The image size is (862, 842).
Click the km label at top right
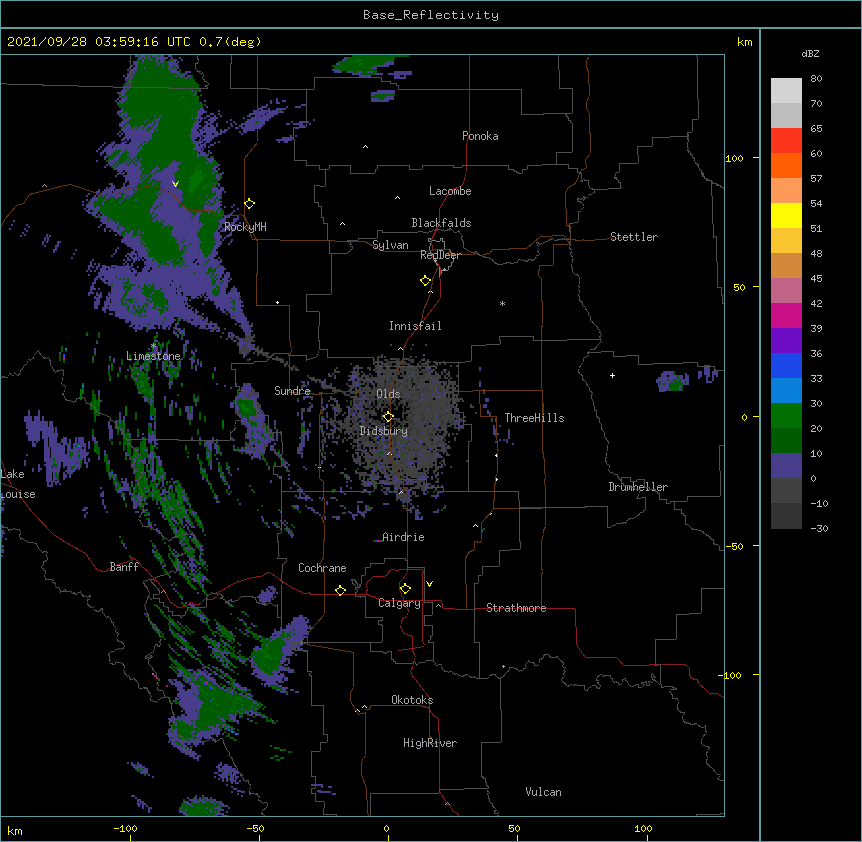click(x=744, y=42)
